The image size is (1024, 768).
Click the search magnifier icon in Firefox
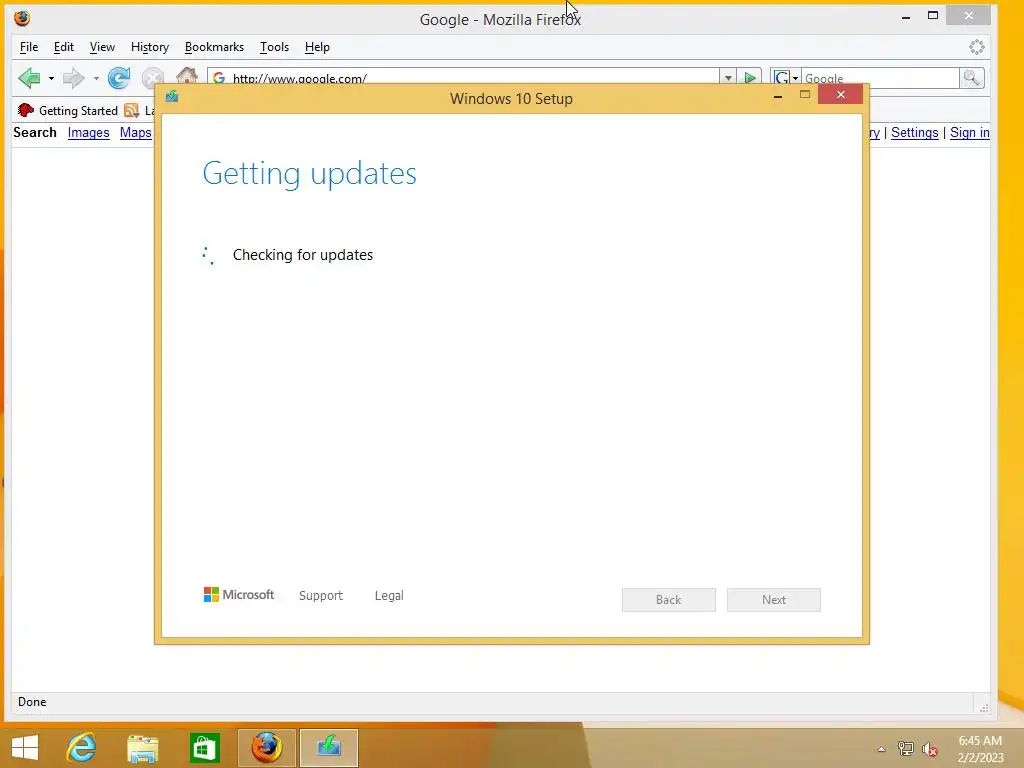[972, 78]
